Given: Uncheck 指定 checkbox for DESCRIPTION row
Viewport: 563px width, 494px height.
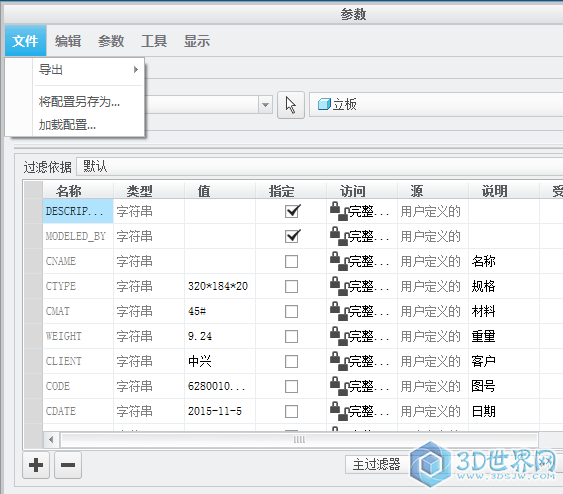Looking at the screenshot, I should click(292, 211).
